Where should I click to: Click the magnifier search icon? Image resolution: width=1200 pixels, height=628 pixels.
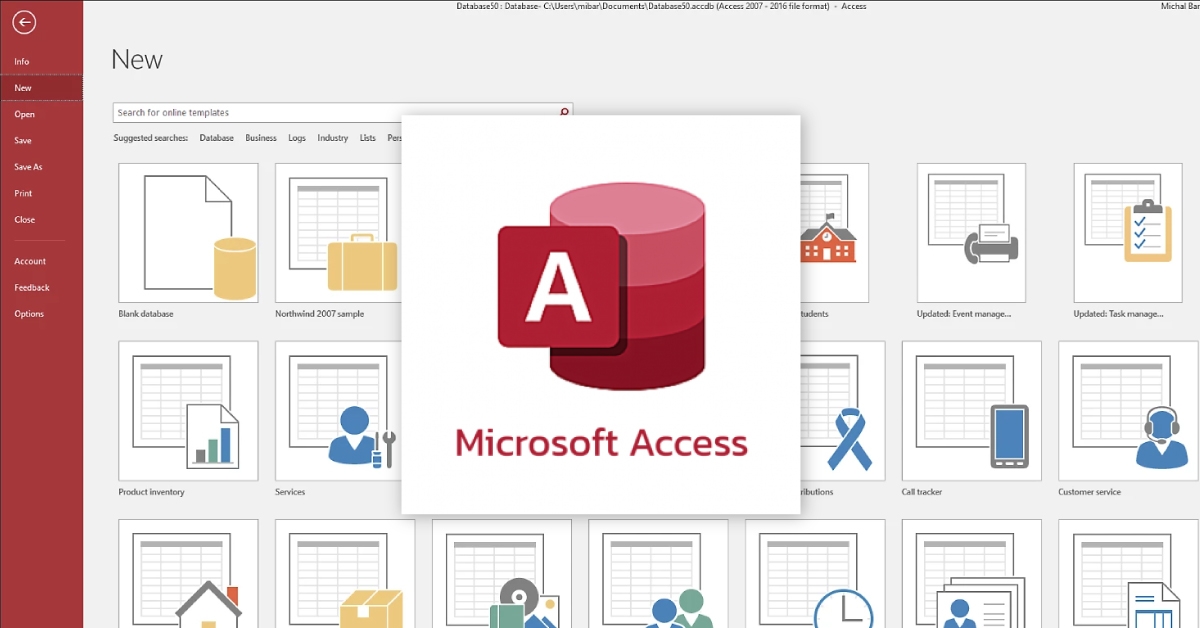565,113
